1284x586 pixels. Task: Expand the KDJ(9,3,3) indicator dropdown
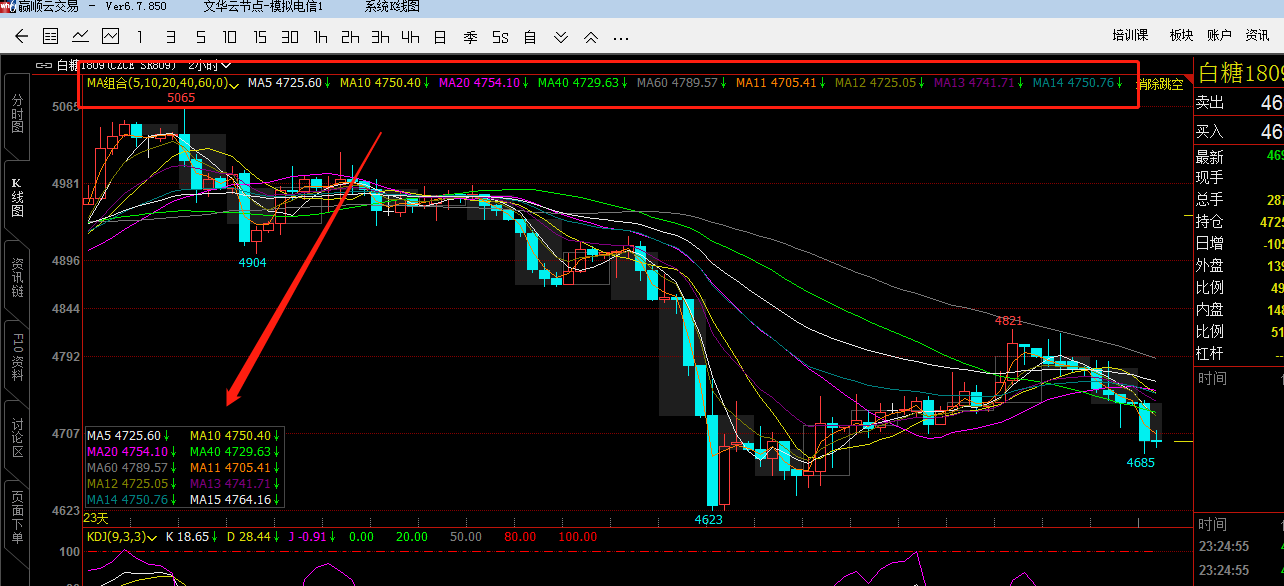(153, 538)
